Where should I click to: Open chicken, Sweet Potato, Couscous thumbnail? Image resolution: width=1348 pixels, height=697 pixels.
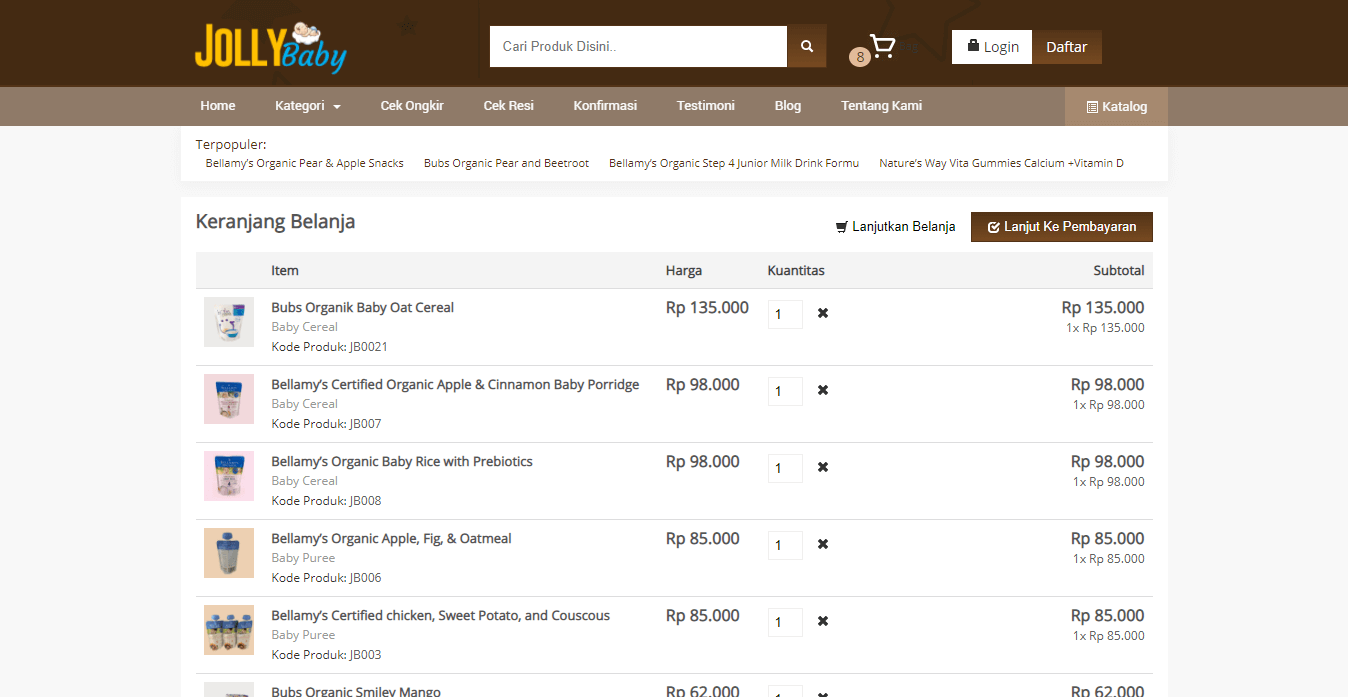coord(229,630)
